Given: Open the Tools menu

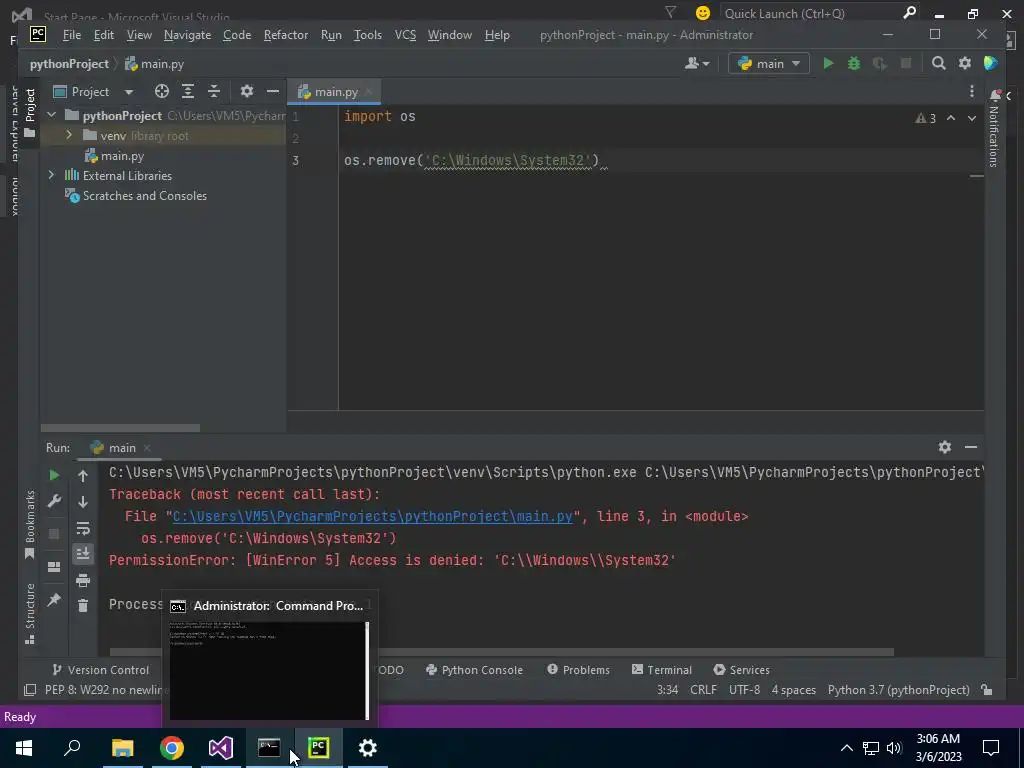Looking at the screenshot, I should 368,35.
